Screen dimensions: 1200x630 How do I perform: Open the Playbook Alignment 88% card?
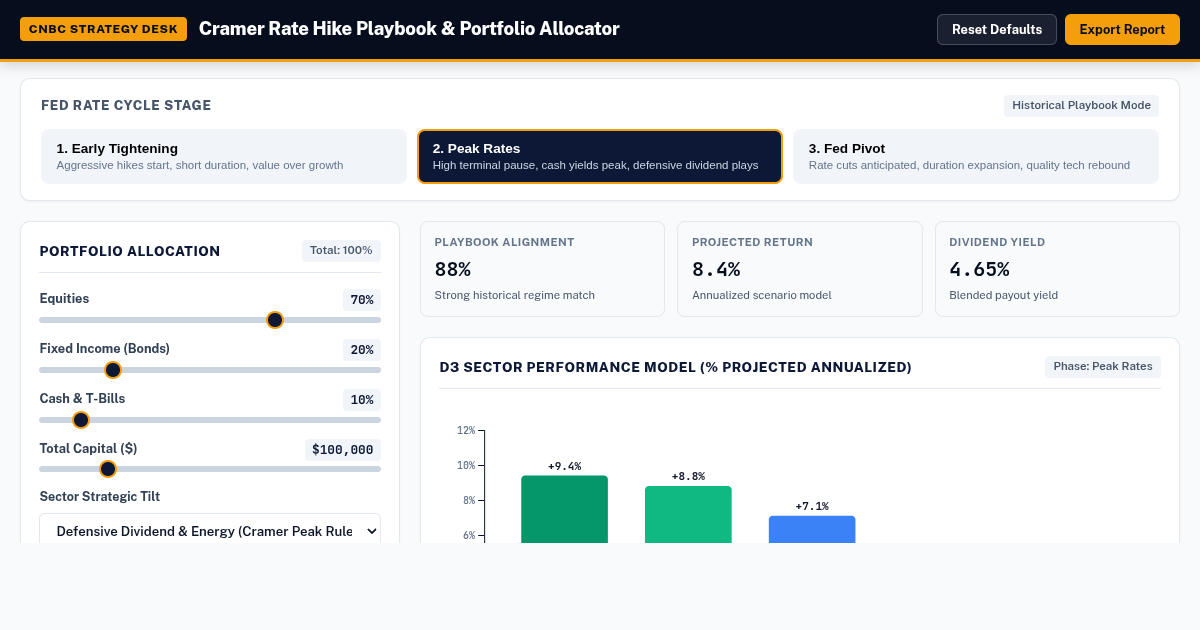[x=542, y=269]
